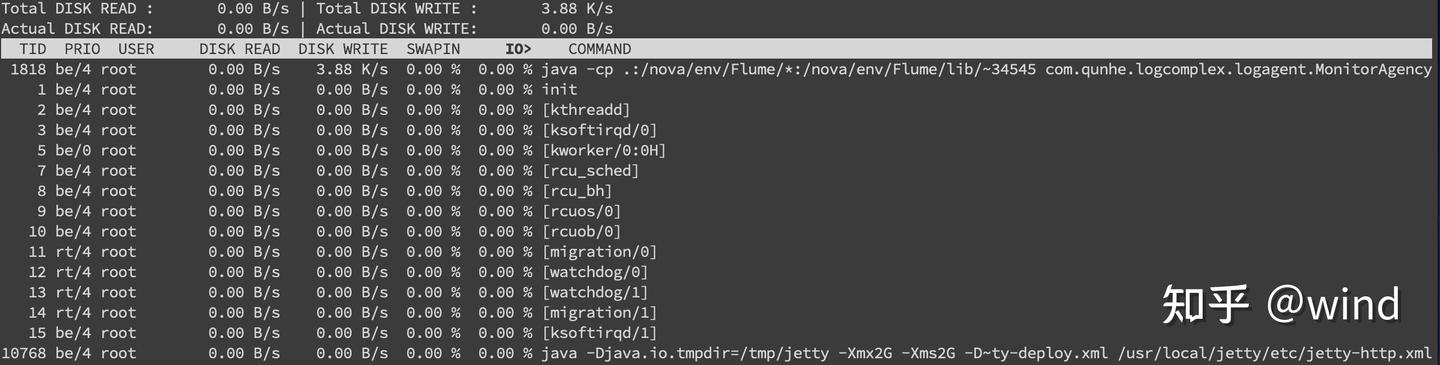Click the COMMAND column header

click(x=600, y=48)
